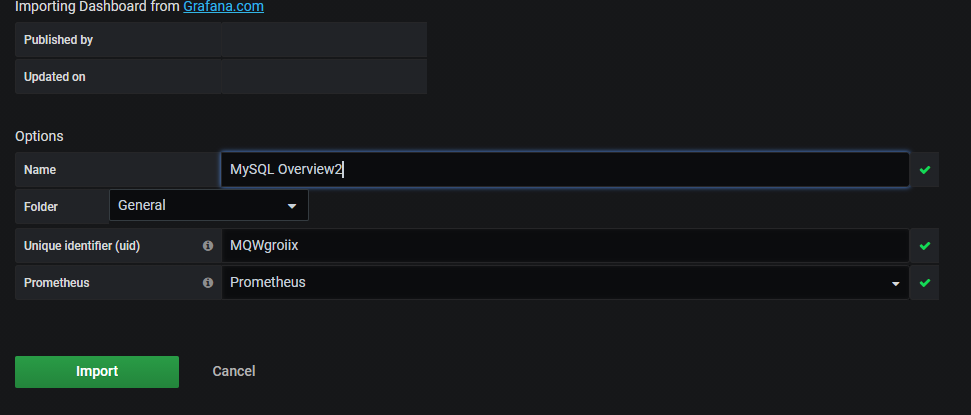The height and width of the screenshot is (415, 971).
Task: Click the Updated on label
Action: (54, 77)
